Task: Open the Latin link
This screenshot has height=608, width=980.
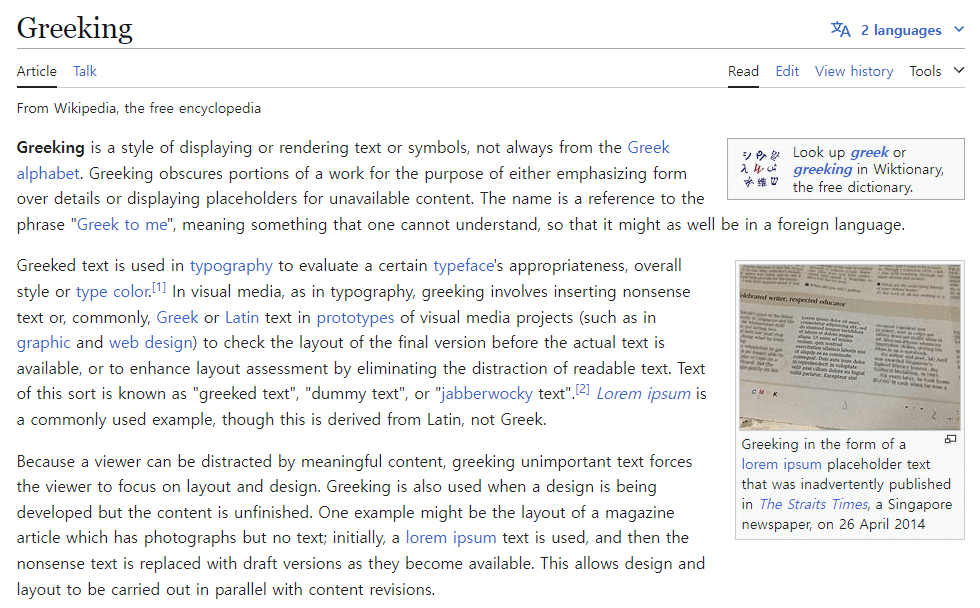Action: (242, 317)
